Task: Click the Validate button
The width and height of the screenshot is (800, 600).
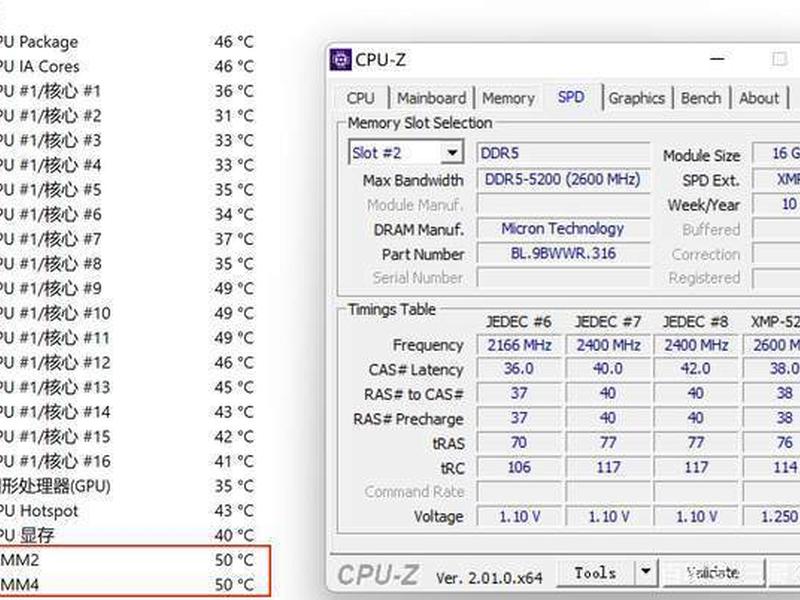Action: (x=713, y=573)
